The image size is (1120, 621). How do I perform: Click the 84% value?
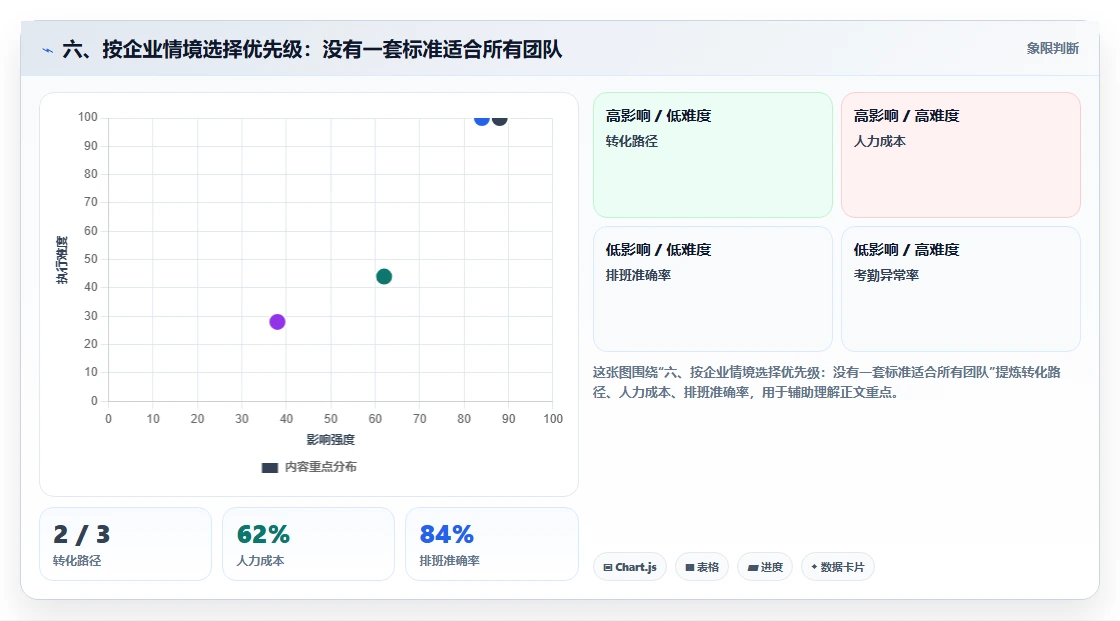pyautogui.click(x=446, y=535)
